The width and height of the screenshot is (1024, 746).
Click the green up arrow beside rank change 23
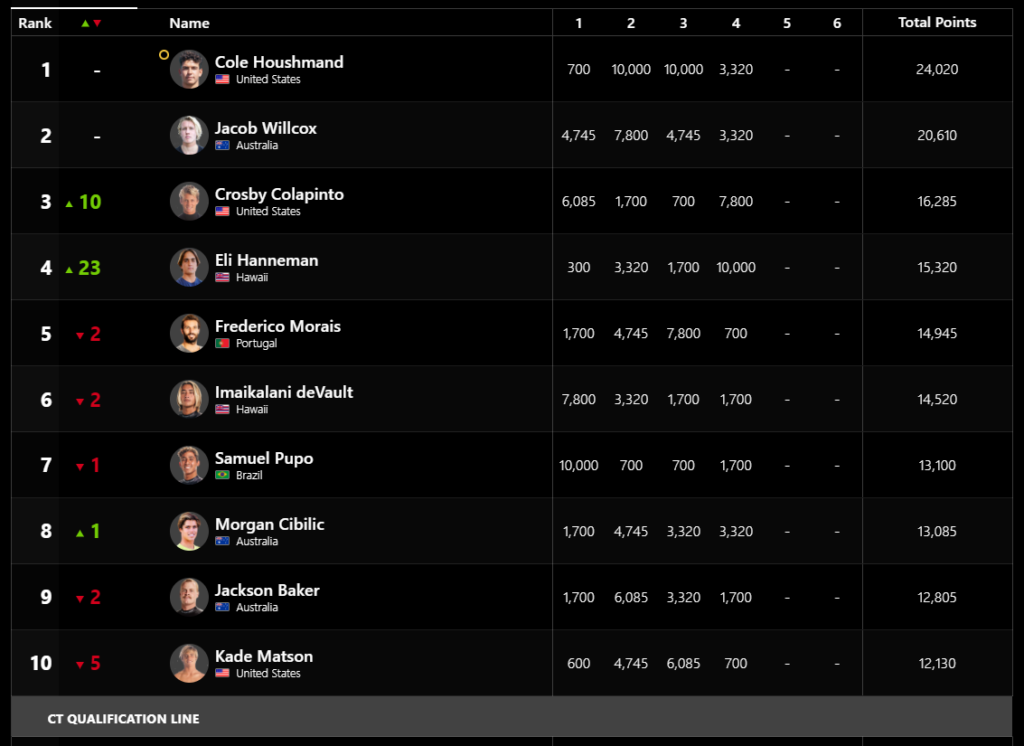click(x=69, y=270)
